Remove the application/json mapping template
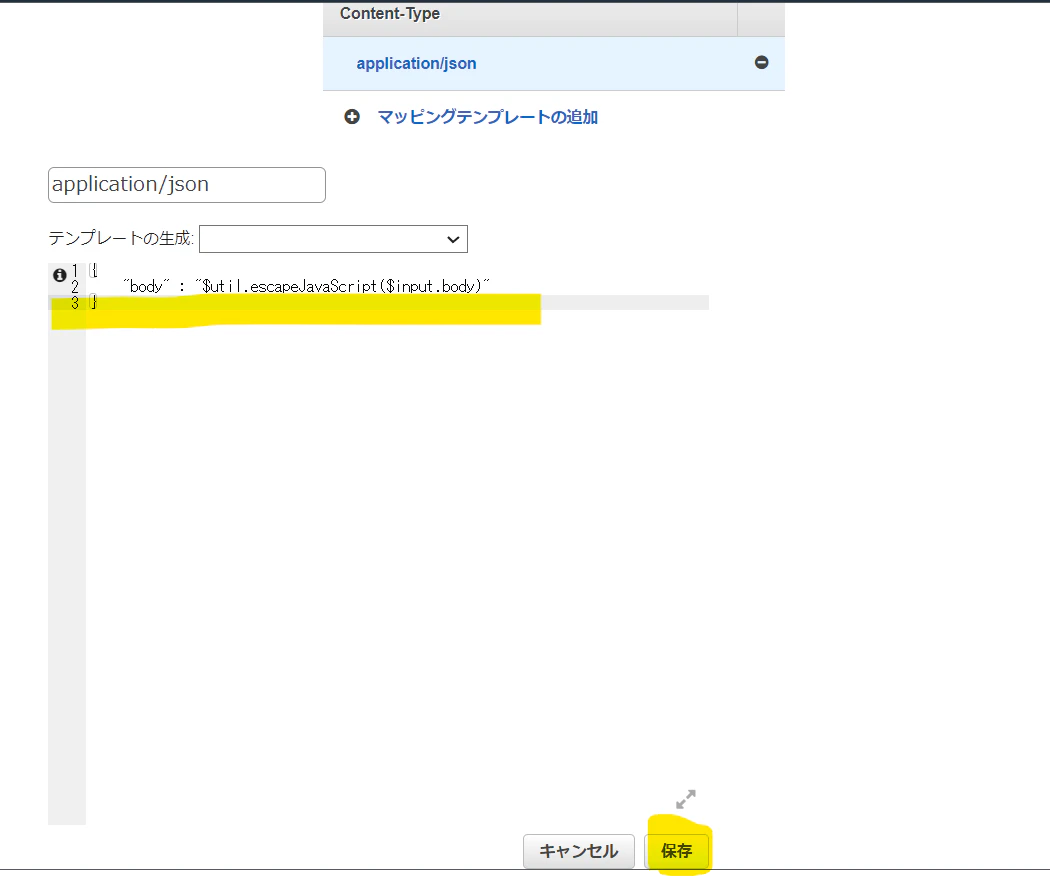This screenshot has width=1050, height=877. [761, 62]
